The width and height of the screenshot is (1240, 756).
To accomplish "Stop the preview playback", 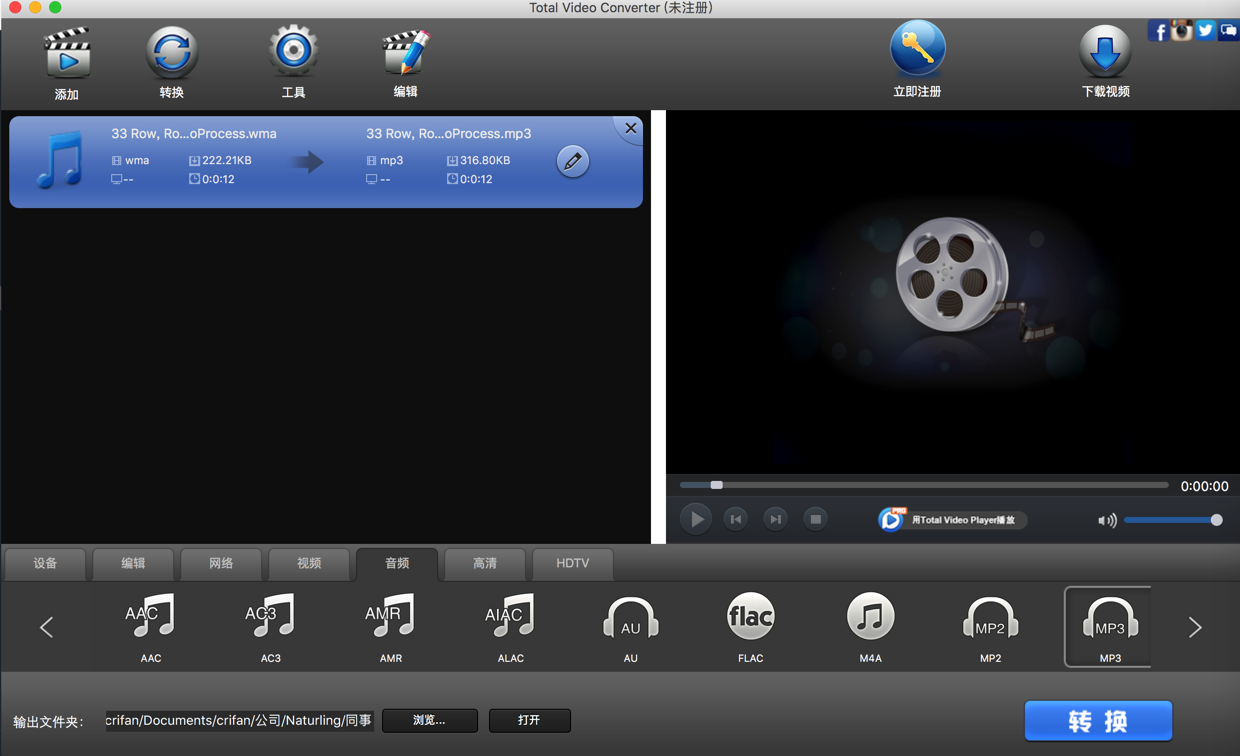I will click(x=815, y=519).
